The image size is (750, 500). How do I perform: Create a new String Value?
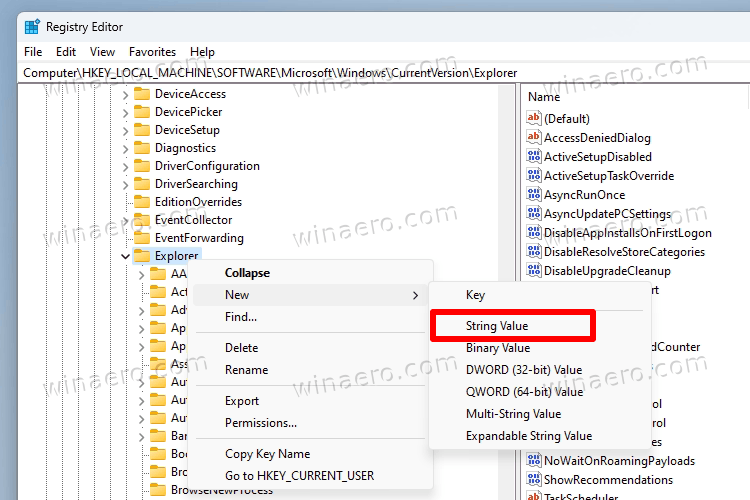pyautogui.click(x=540, y=326)
